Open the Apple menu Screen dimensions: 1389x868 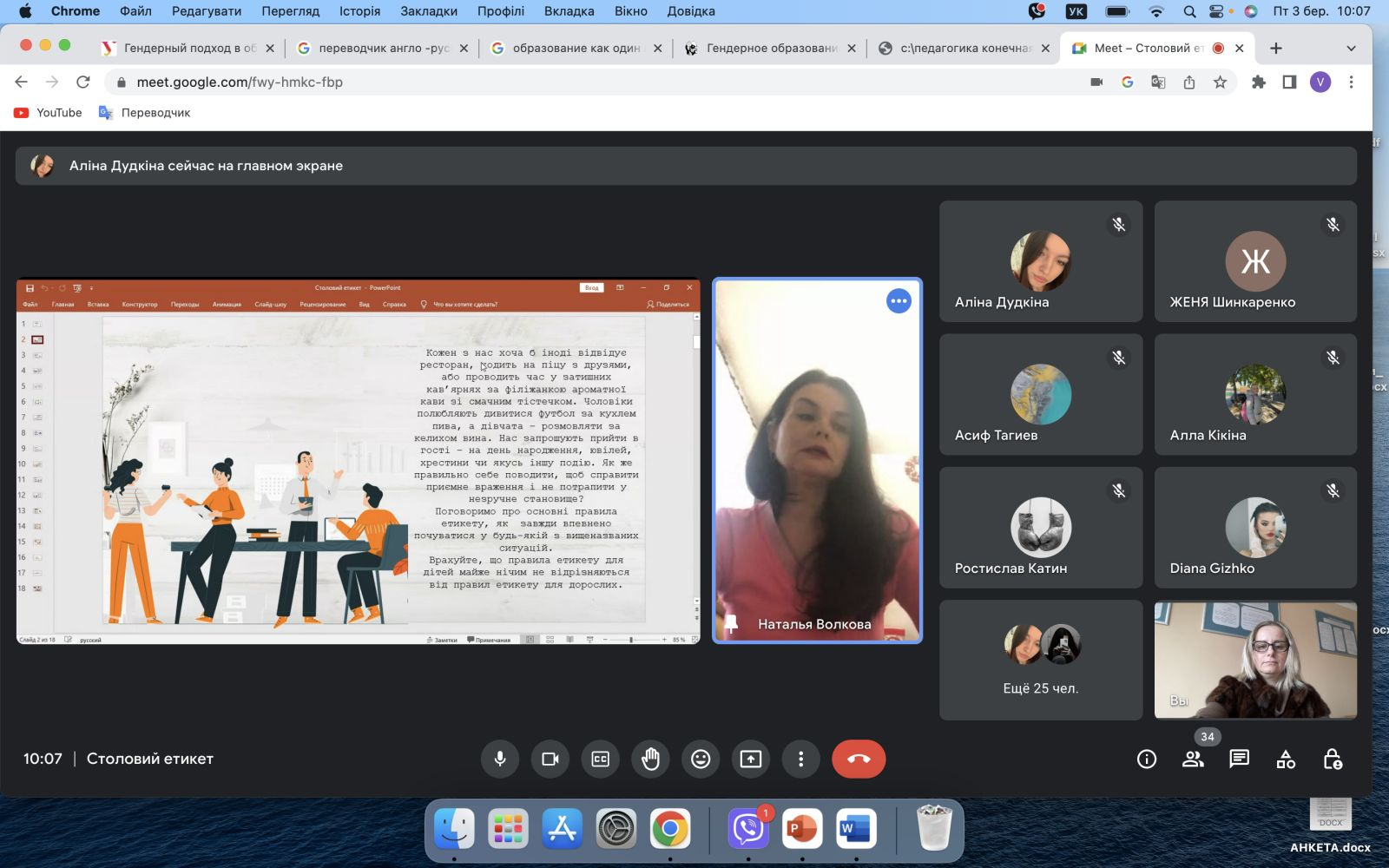(x=25, y=11)
